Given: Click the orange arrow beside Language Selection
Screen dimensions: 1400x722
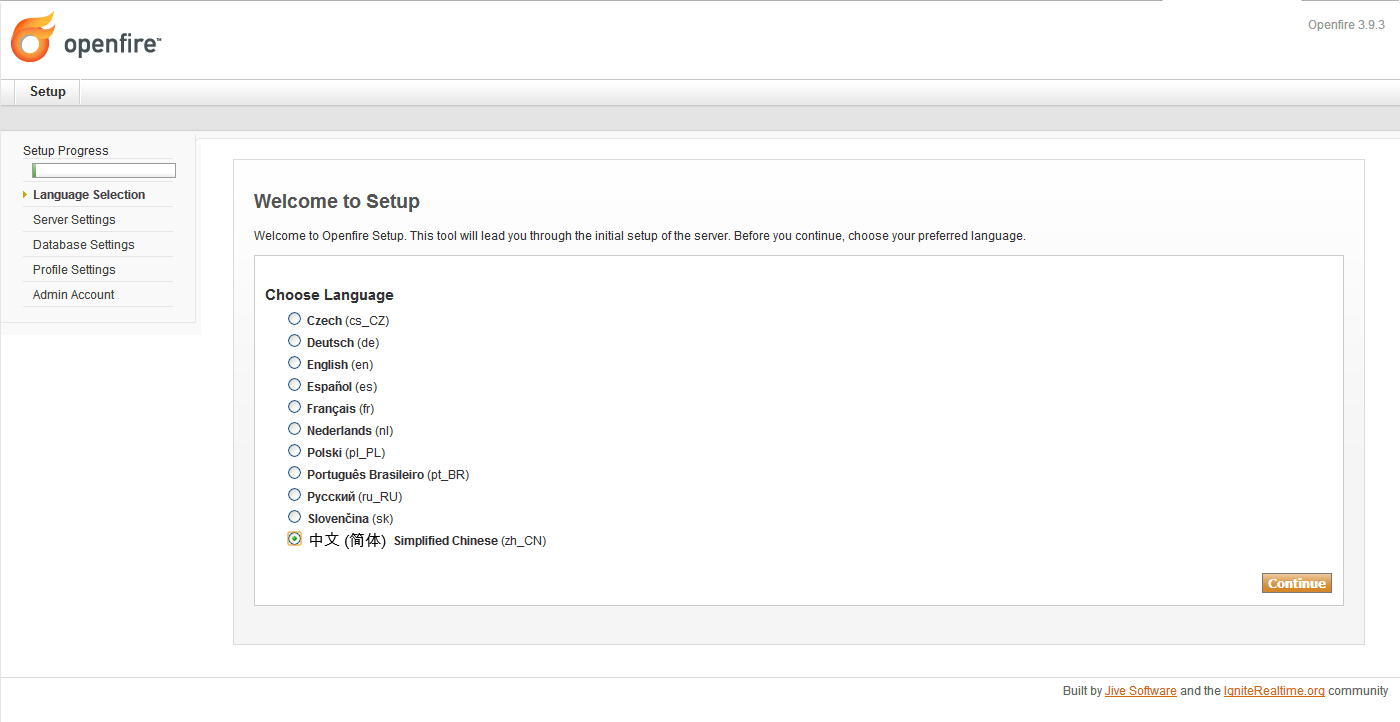Looking at the screenshot, I should (x=25, y=195).
